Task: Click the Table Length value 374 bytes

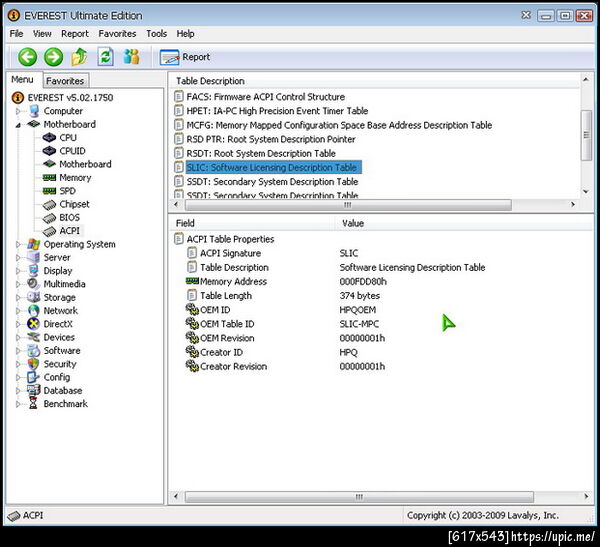Action: 359,296
